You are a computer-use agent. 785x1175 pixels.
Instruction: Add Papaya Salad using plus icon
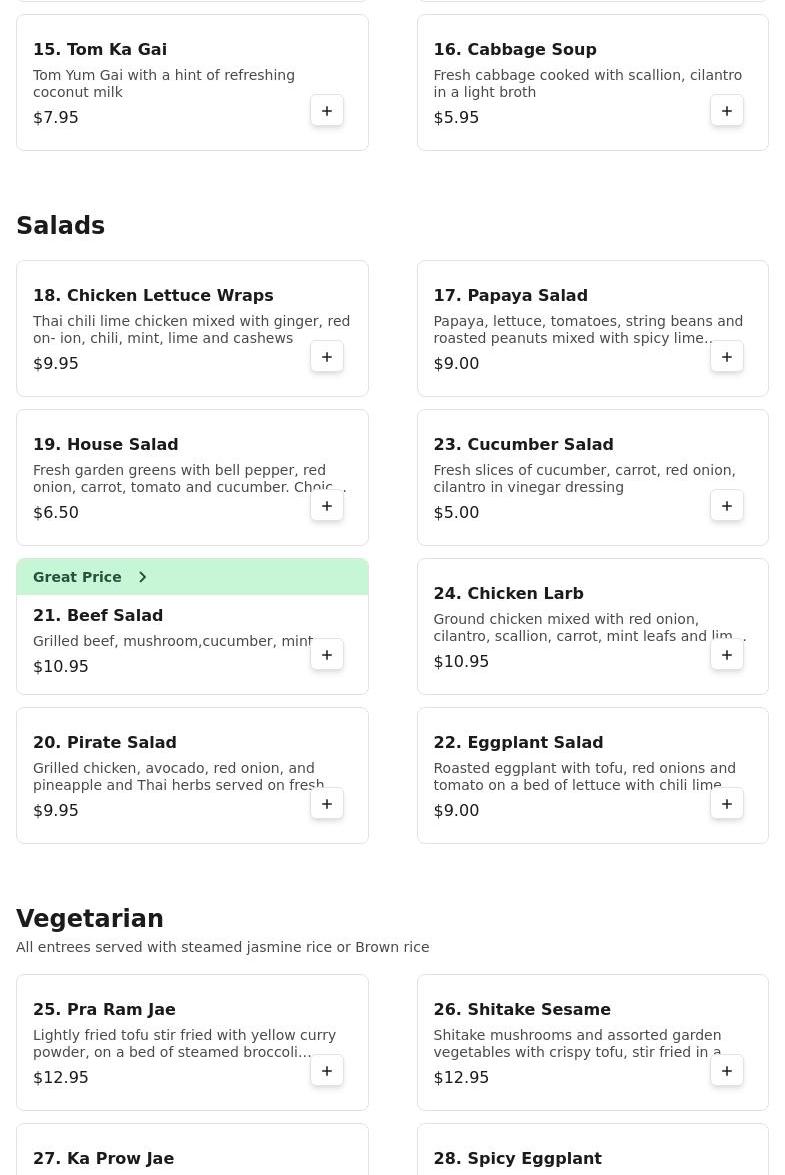point(727,357)
